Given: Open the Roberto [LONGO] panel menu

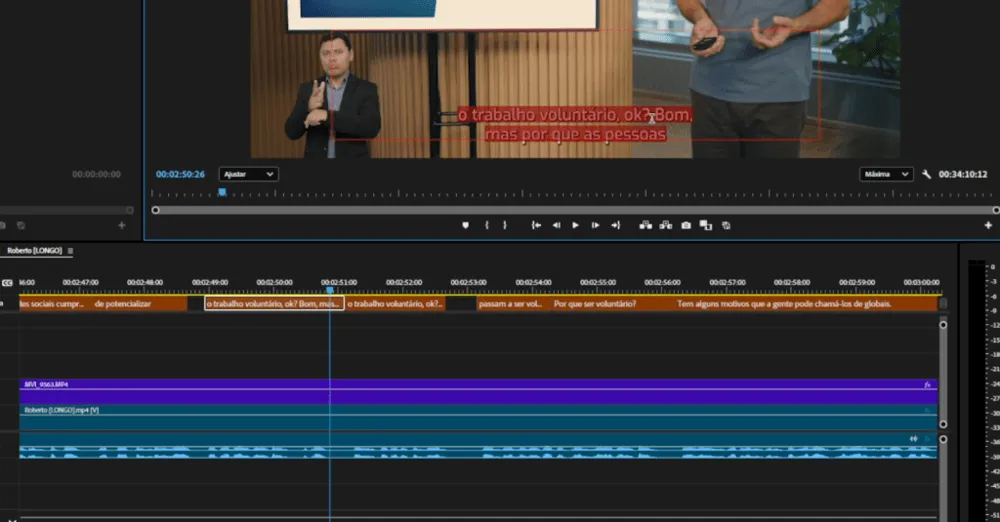Looking at the screenshot, I should tap(70, 251).
